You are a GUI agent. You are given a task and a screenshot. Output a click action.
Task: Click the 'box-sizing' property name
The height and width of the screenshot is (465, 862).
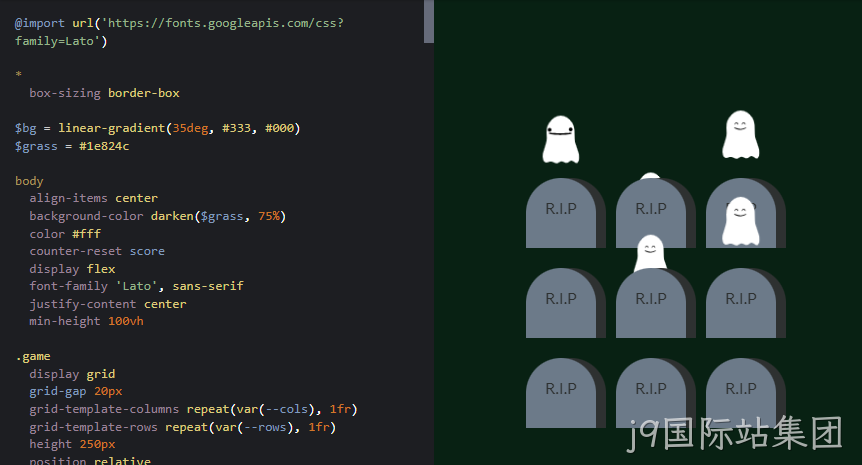[x=65, y=93]
